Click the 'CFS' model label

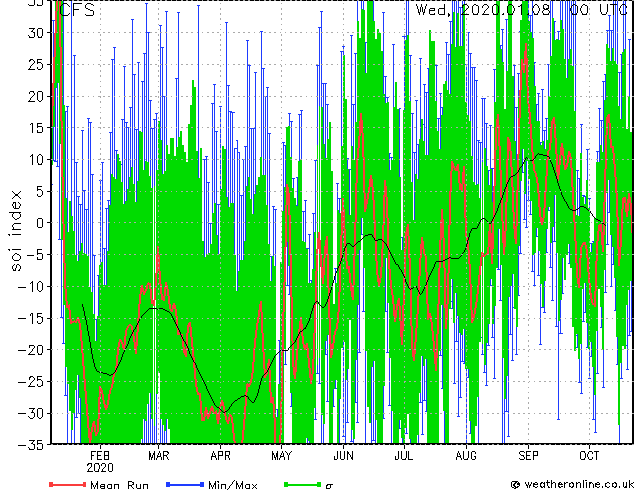pyautogui.click(x=77, y=10)
